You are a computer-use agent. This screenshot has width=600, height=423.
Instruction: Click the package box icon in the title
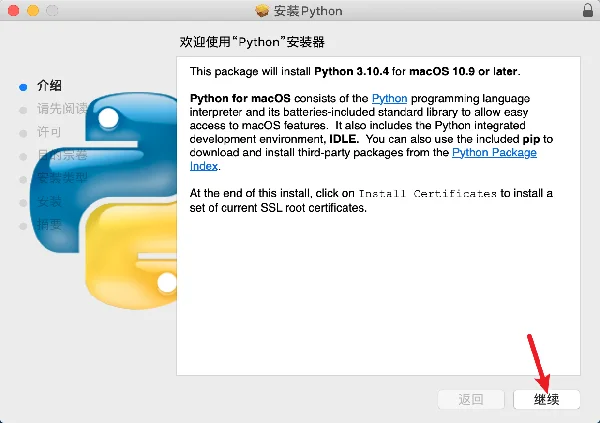[x=262, y=11]
